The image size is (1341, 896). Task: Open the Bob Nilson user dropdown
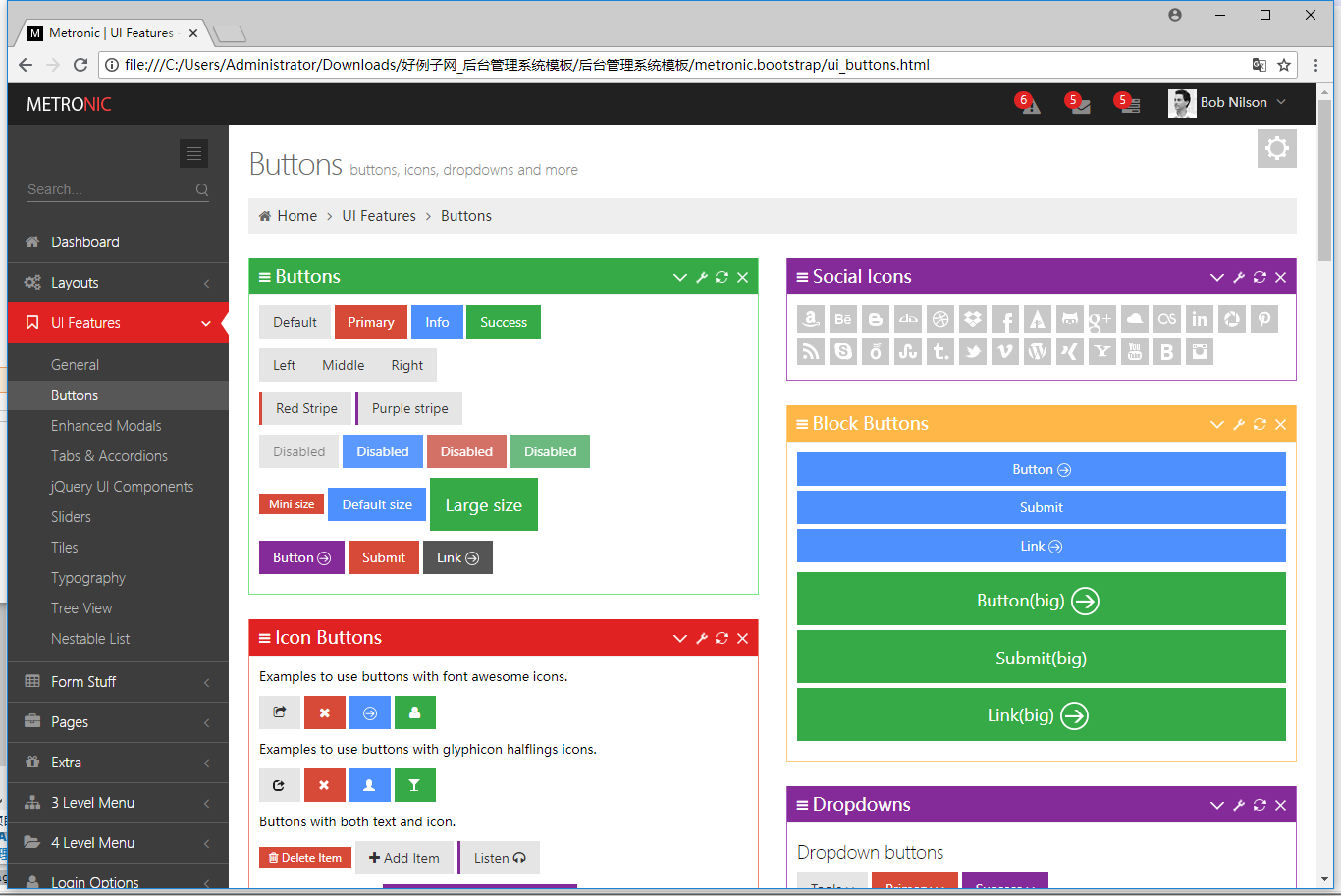1227,102
